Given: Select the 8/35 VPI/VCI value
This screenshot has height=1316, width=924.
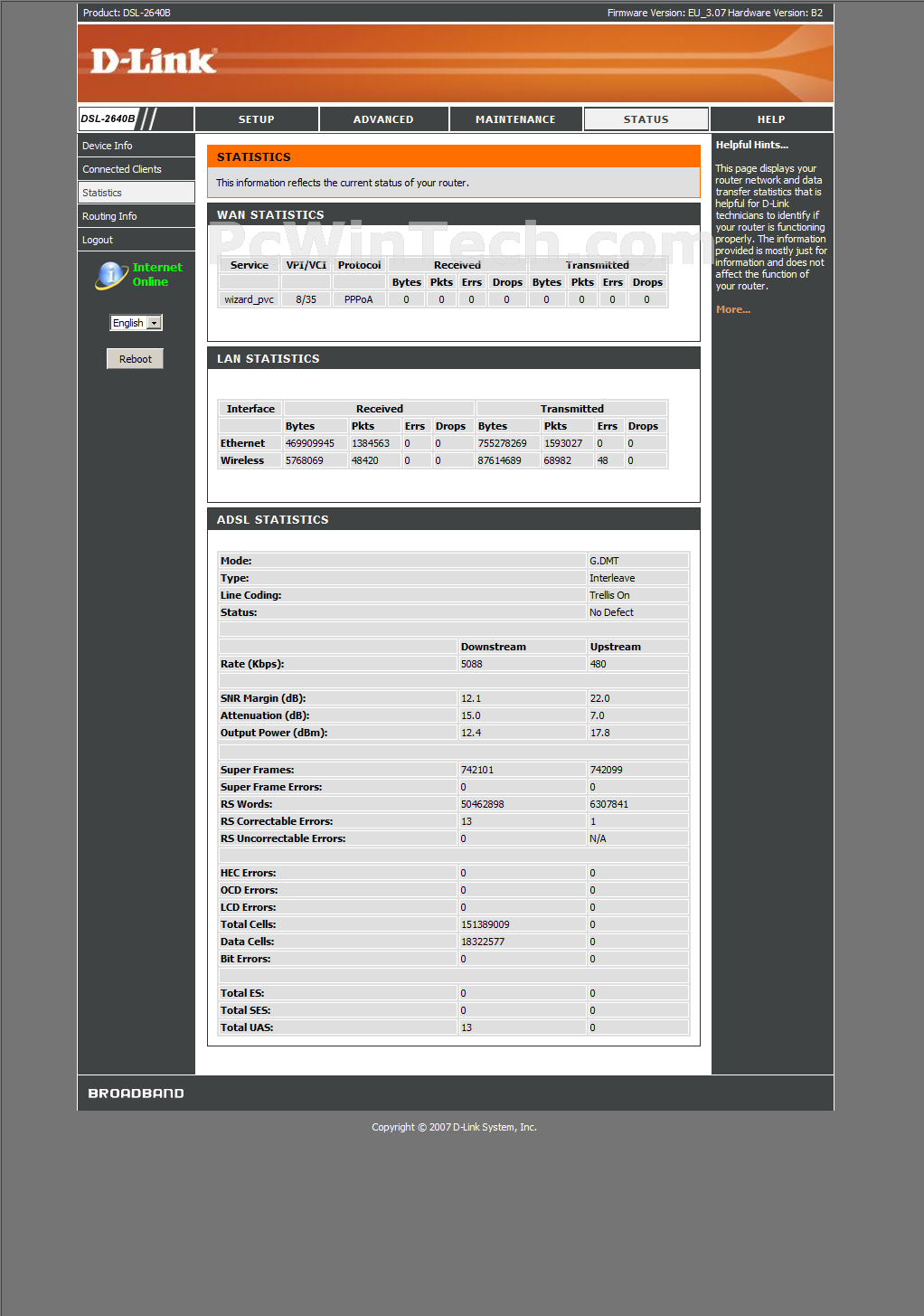Looking at the screenshot, I should (306, 299).
